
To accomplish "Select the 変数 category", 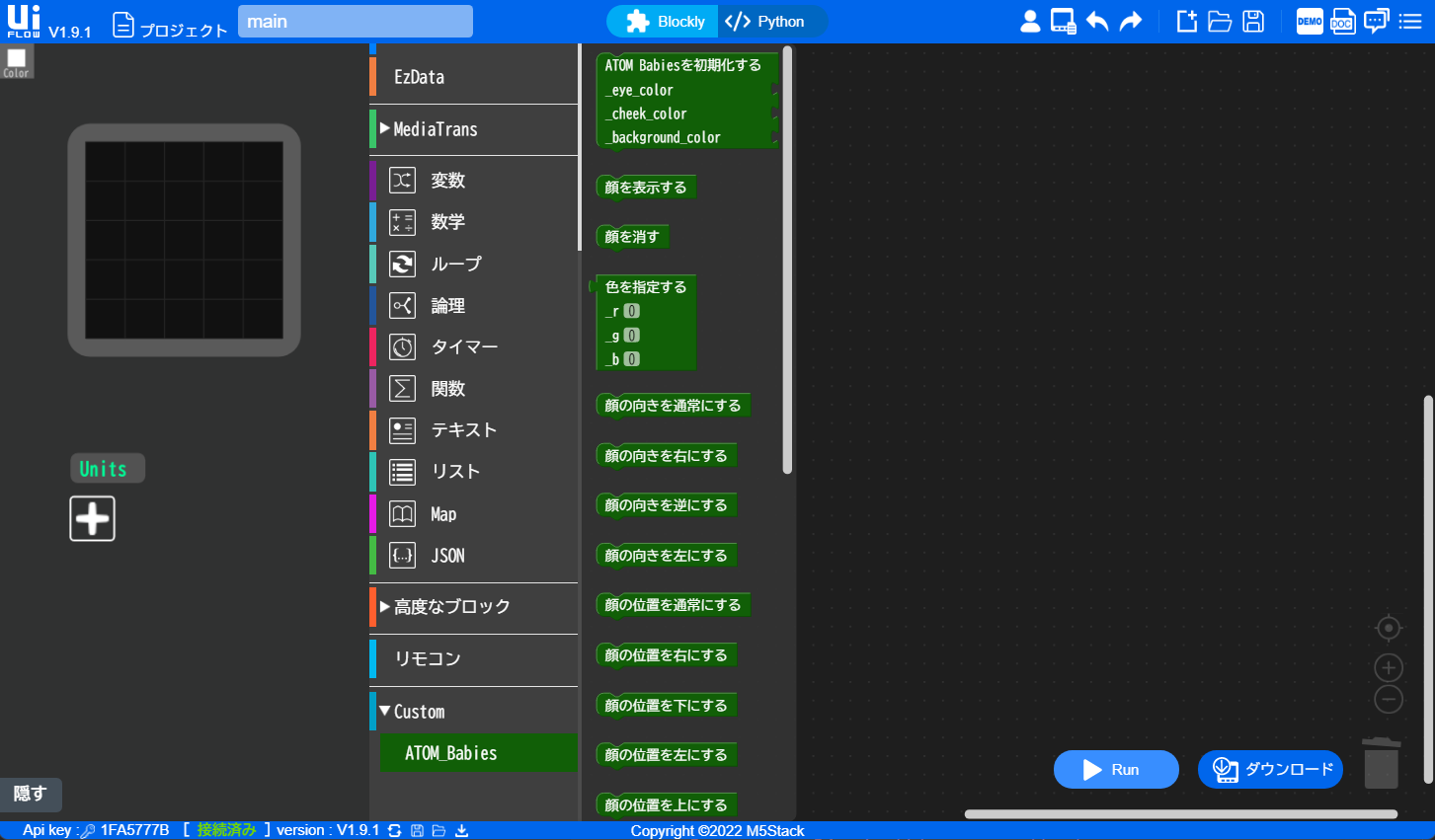I will coord(474,181).
